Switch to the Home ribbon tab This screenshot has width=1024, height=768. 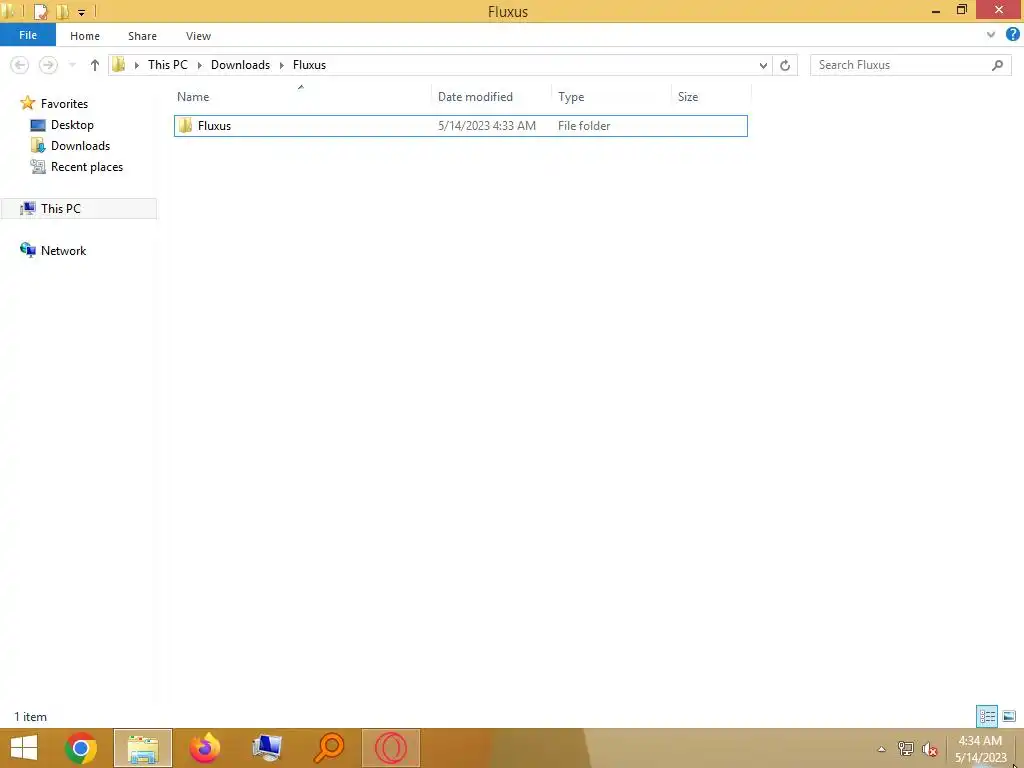(85, 36)
